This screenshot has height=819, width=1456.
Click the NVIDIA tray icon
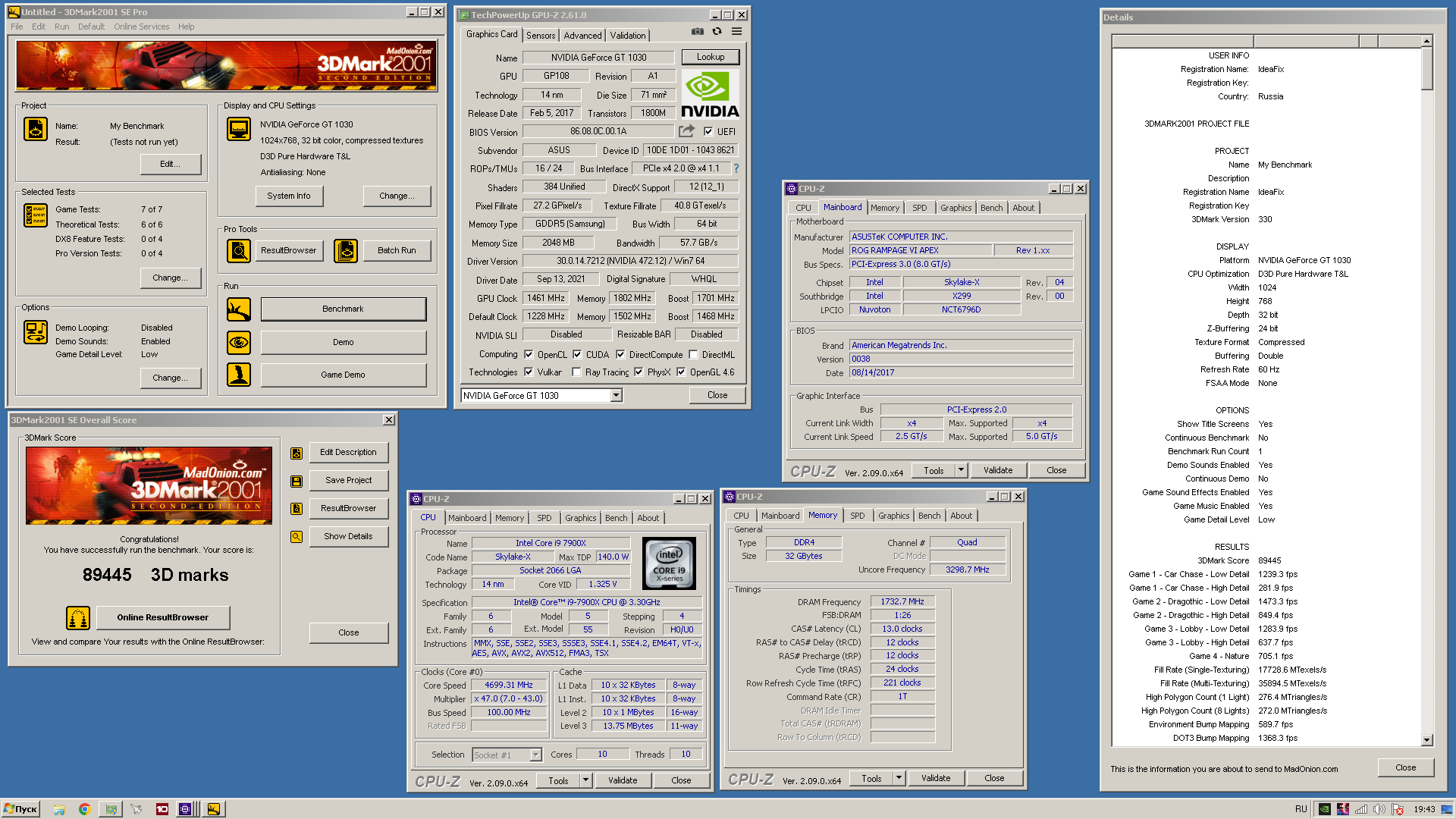(x=1324, y=809)
